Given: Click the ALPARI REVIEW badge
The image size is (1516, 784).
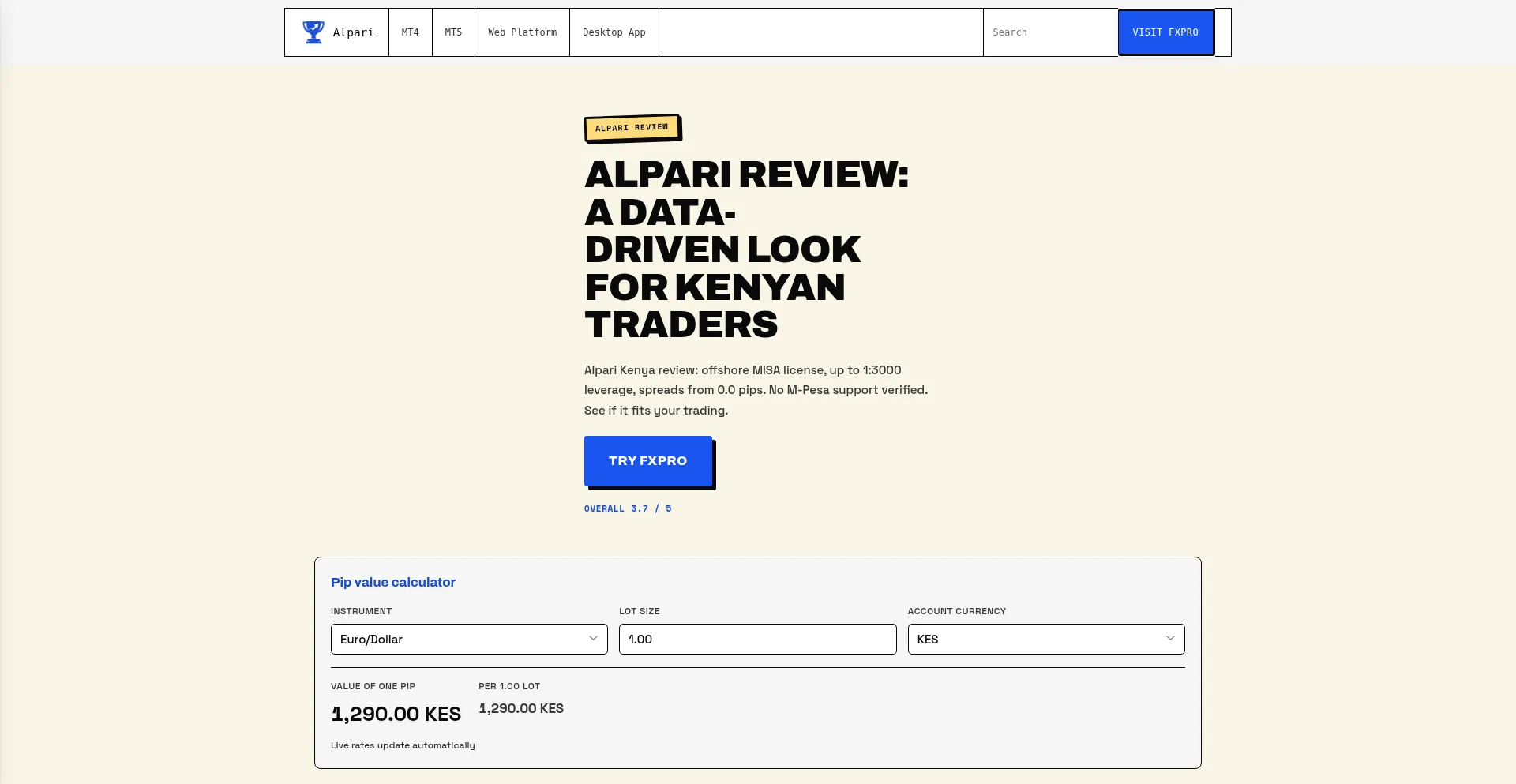Looking at the screenshot, I should coord(632,127).
